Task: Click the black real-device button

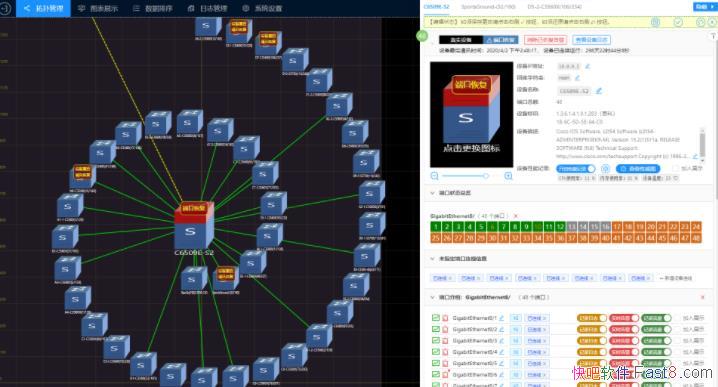Action: click(x=461, y=40)
